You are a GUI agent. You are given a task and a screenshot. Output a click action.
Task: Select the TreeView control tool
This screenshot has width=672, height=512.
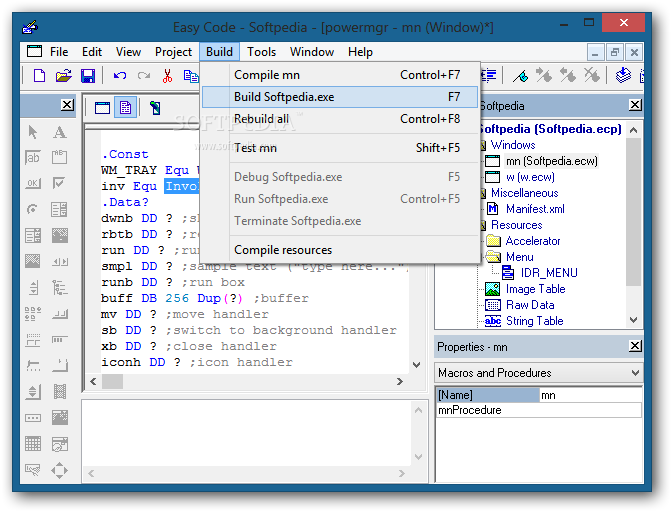click(x=60, y=287)
